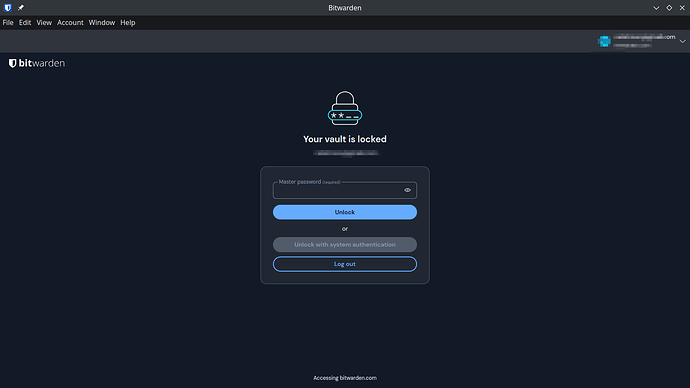Viewport: 690px width, 388px height.
Task: Open the Account menu
Action: [x=70, y=22]
